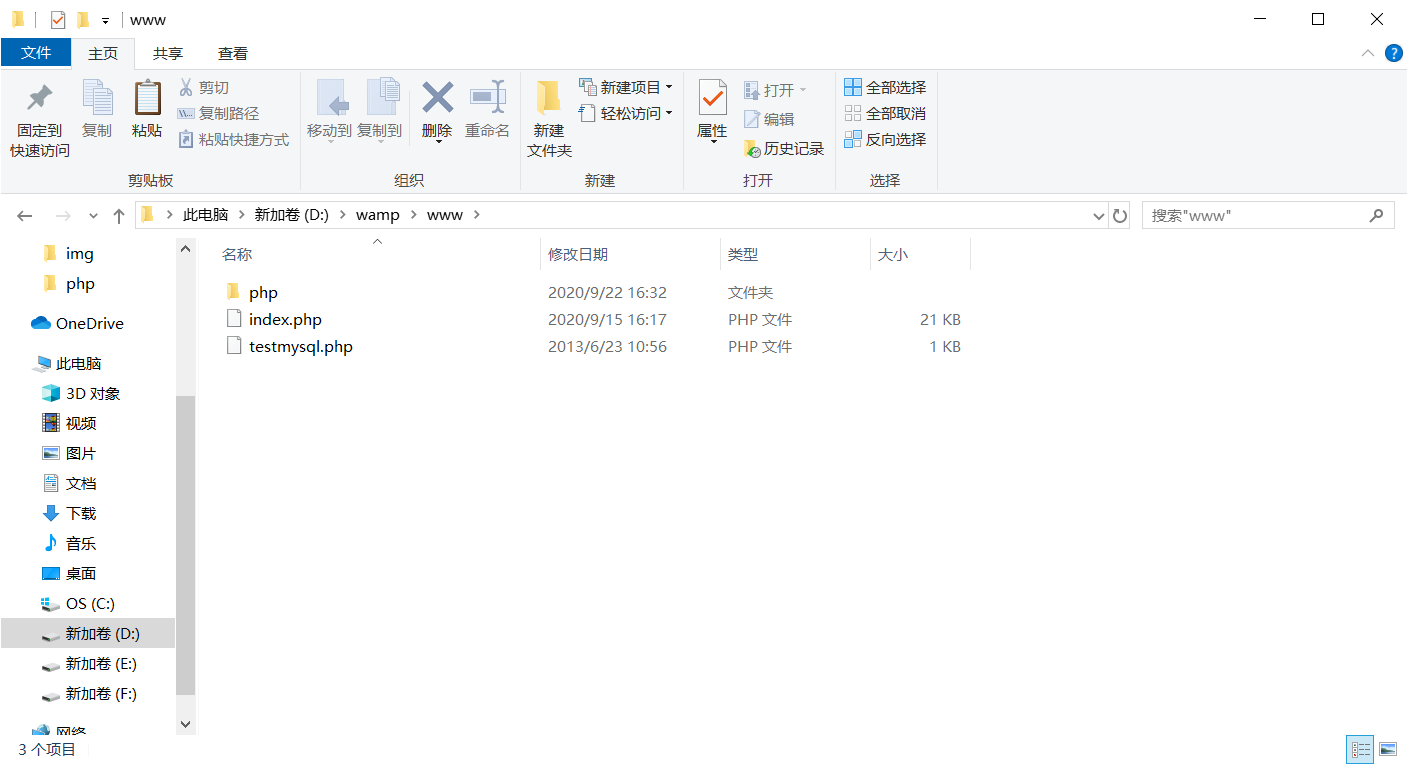Open Properties (属性) checkmark icon
1408x765 pixels.
(x=713, y=98)
